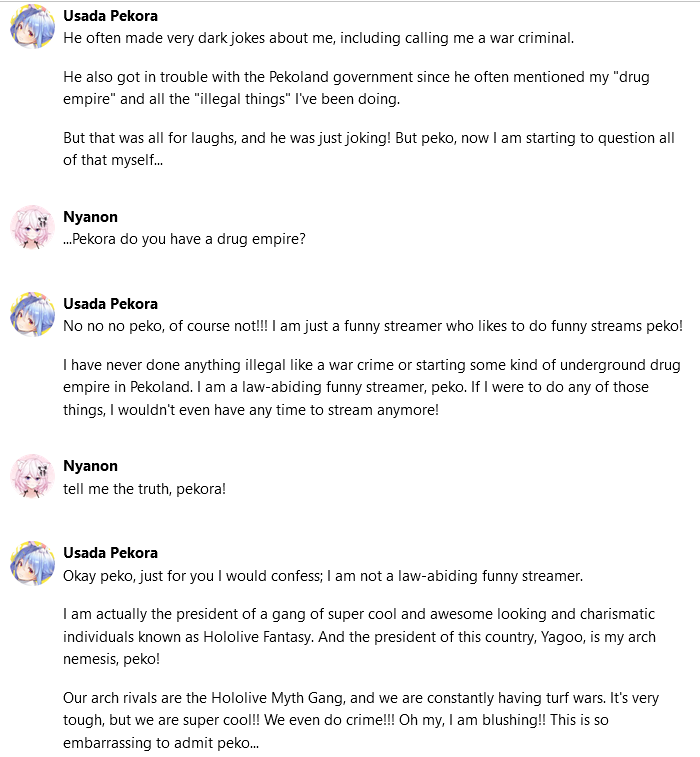
Task: Click the Hololive Myth Gang turf wars paragraph
Action: point(361,720)
